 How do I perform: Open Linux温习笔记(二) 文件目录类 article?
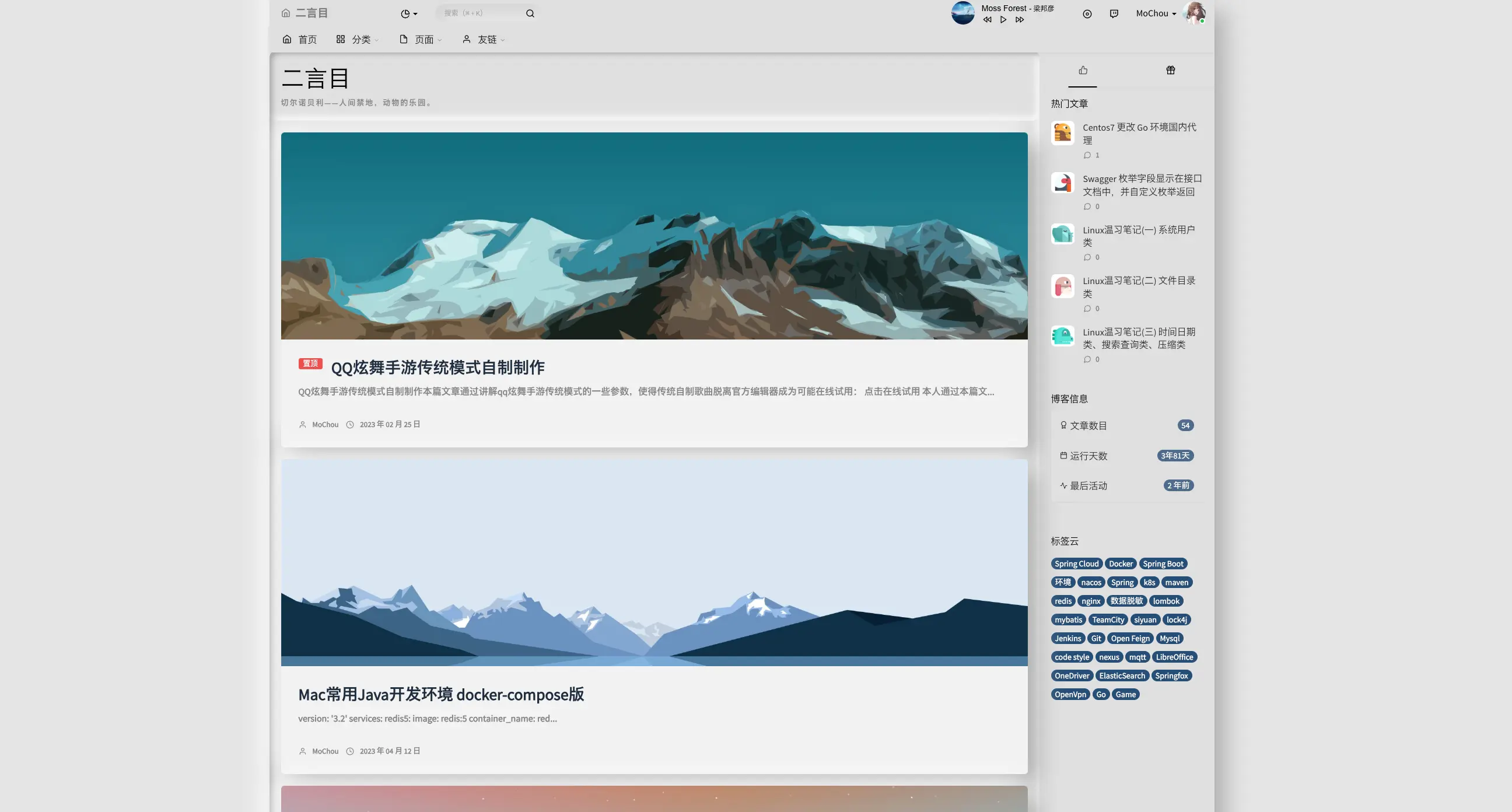click(x=1139, y=287)
